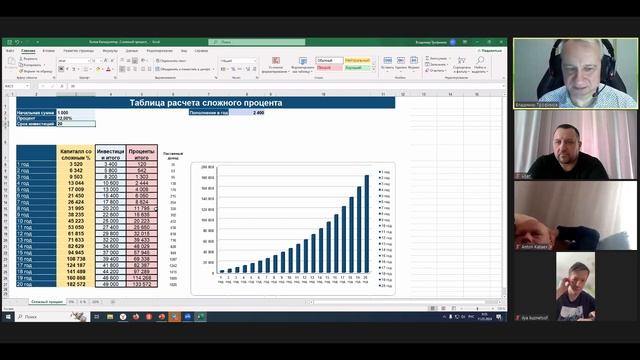640x360 pixels.
Task: Click the Undo icon in title bar
Action: click(x=17, y=42)
